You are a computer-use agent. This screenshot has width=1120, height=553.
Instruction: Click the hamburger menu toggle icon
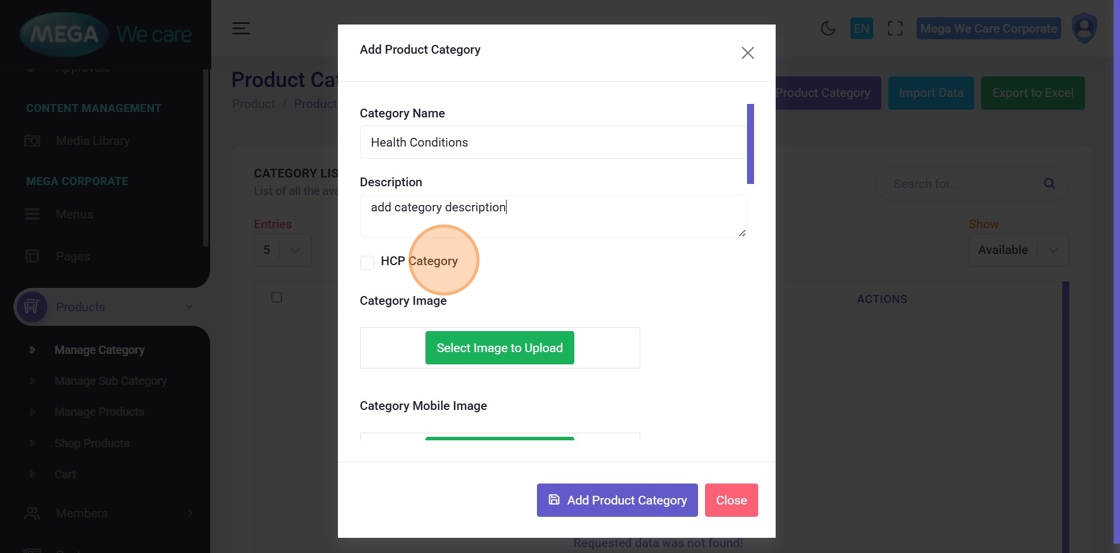[x=241, y=28]
